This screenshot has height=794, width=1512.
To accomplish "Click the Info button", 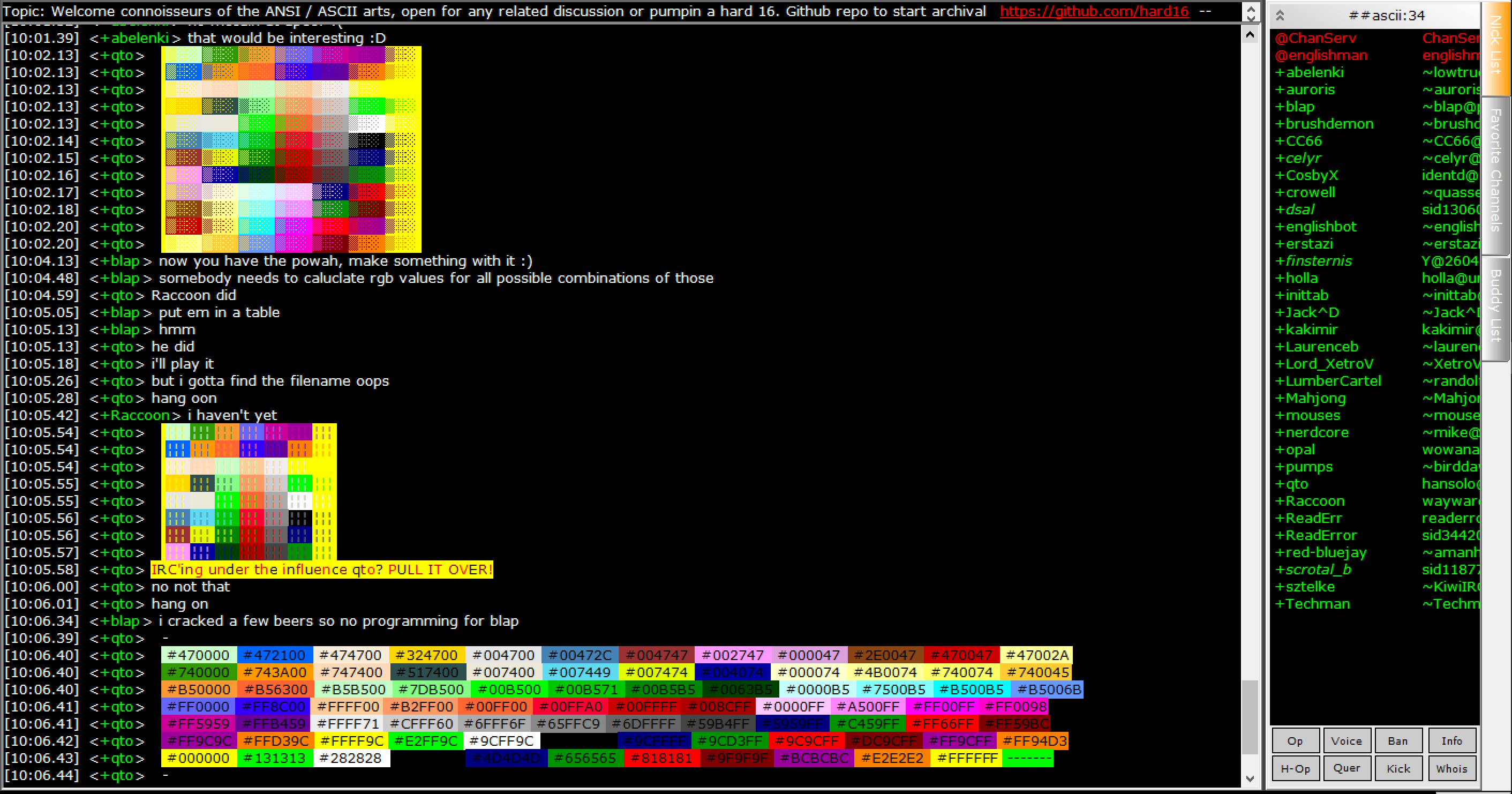I will [1451, 740].
